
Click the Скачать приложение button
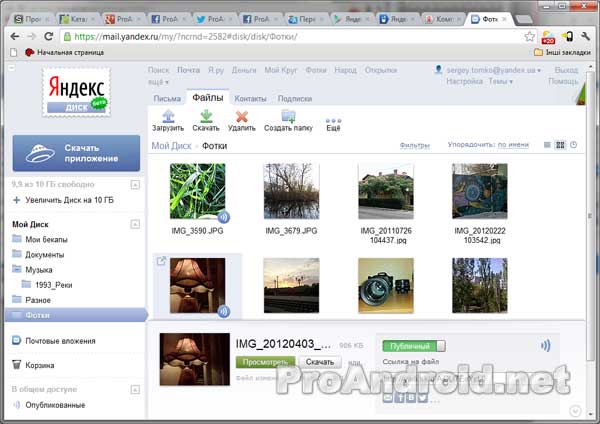tap(76, 153)
